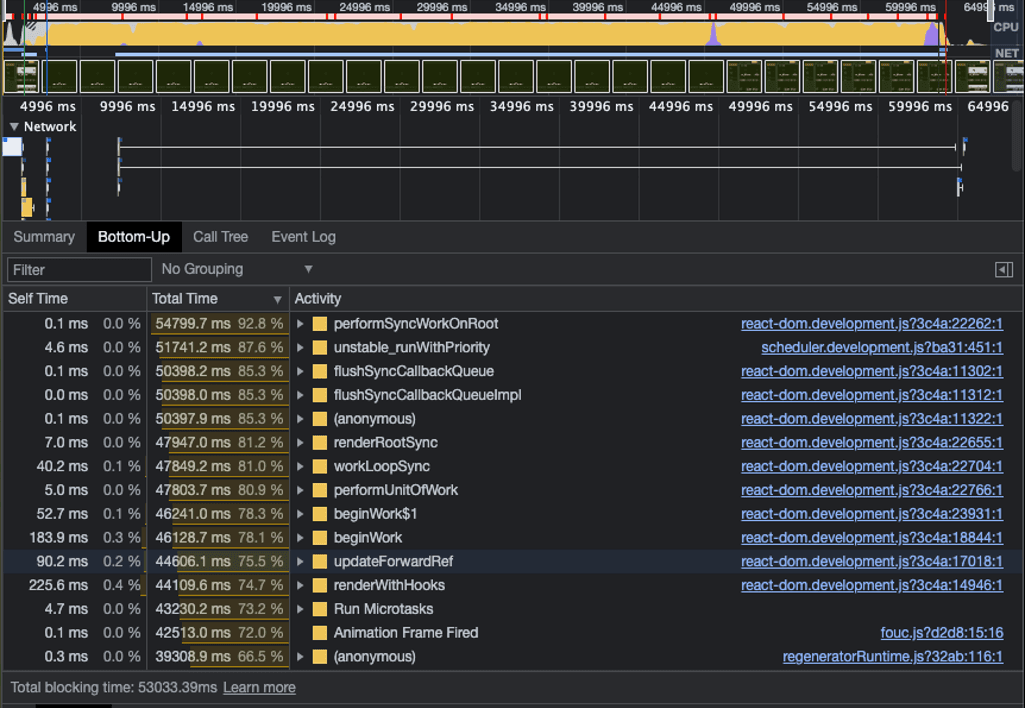1026x708 pixels.
Task: Open the fouc.js source link
Action: 941,633
